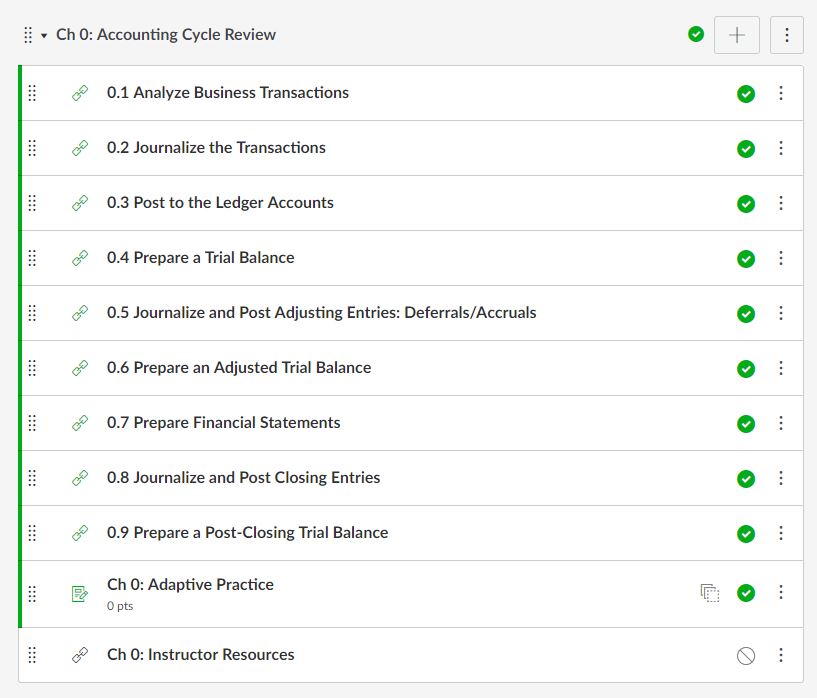Click the module-level published checkmark in the header
The height and width of the screenshot is (698, 817).
click(x=696, y=33)
